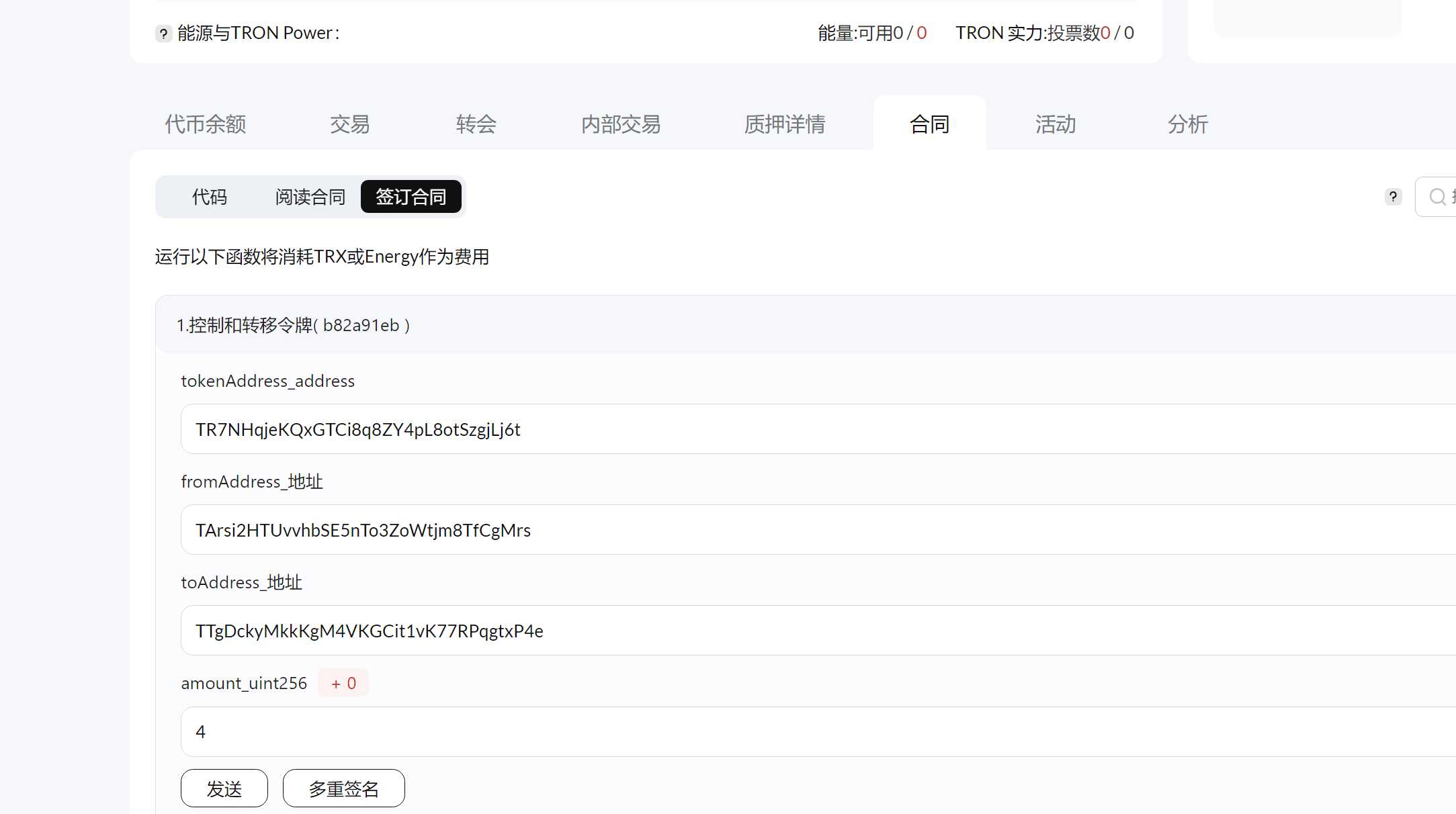Select the 内部交易 tab
Viewport: 1456px width, 814px height.
point(621,124)
